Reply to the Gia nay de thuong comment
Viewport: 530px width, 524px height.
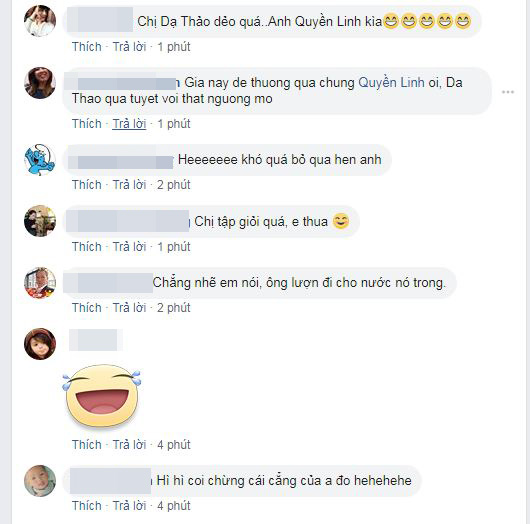click(129, 124)
